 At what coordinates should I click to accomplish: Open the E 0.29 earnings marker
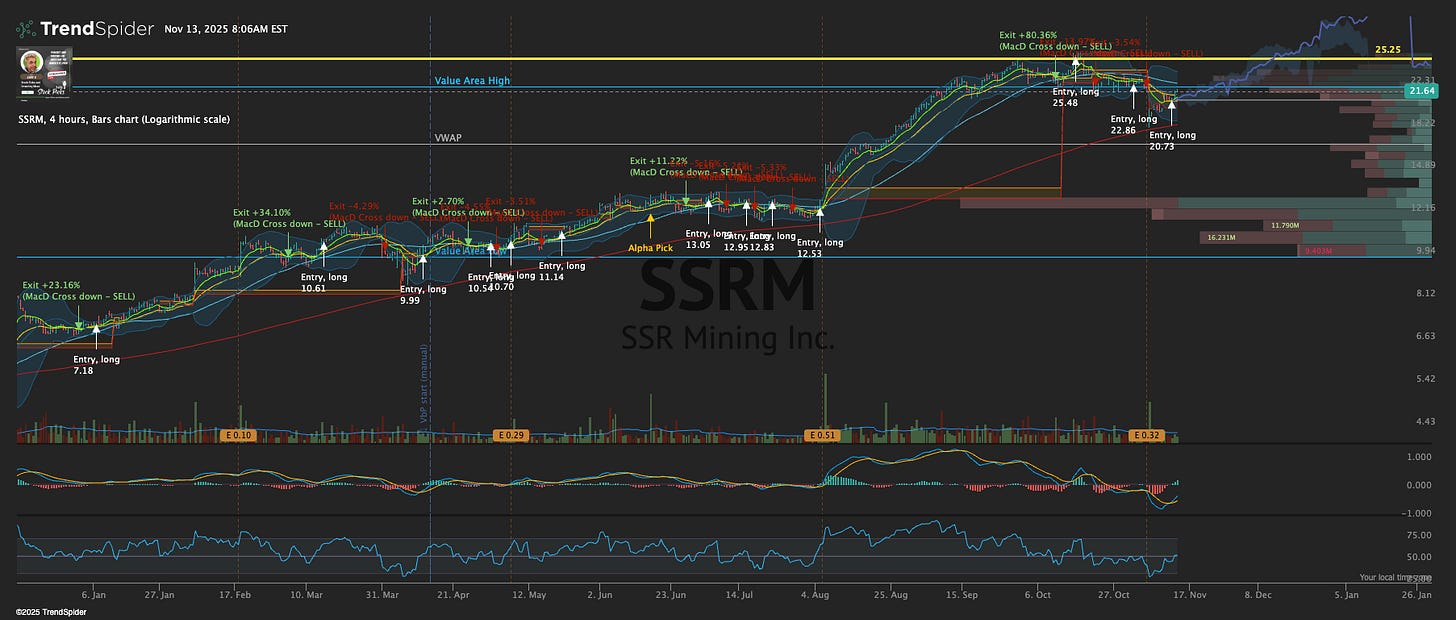(513, 436)
